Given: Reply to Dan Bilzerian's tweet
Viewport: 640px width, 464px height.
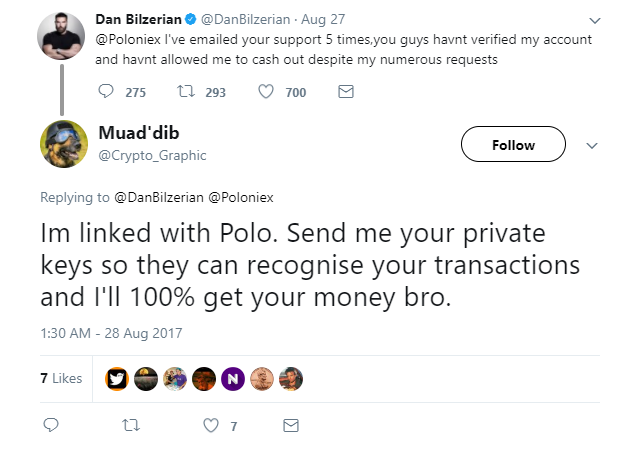Looking at the screenshot, I should click(x=108, y=92).
